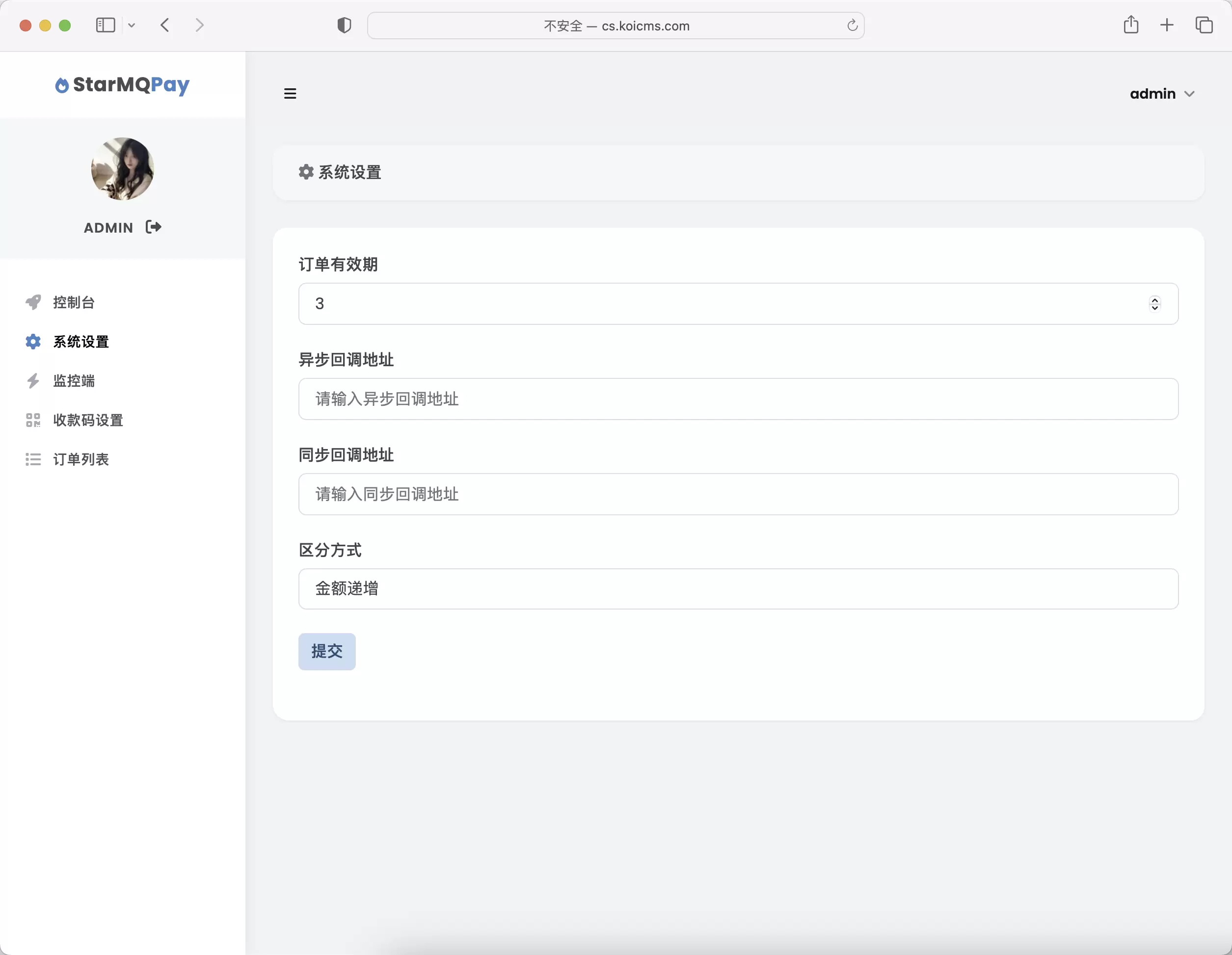Navigate to 收款码设置 section
The image size is (1232, 955).
(89, 420)
